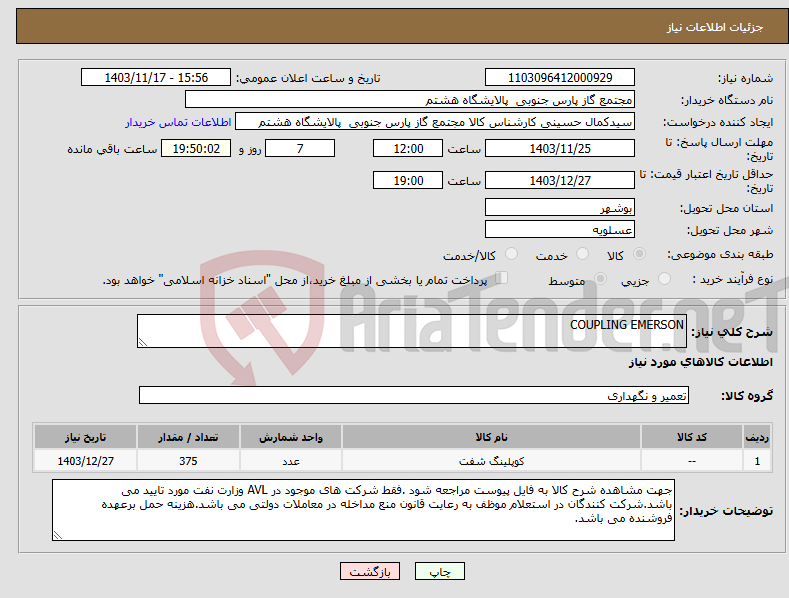Image resolution: width=789 pixels, height=598 pixels.
Task: Click the announcement date field 1403/11/17 - 15:56
Action: point(156,78)
